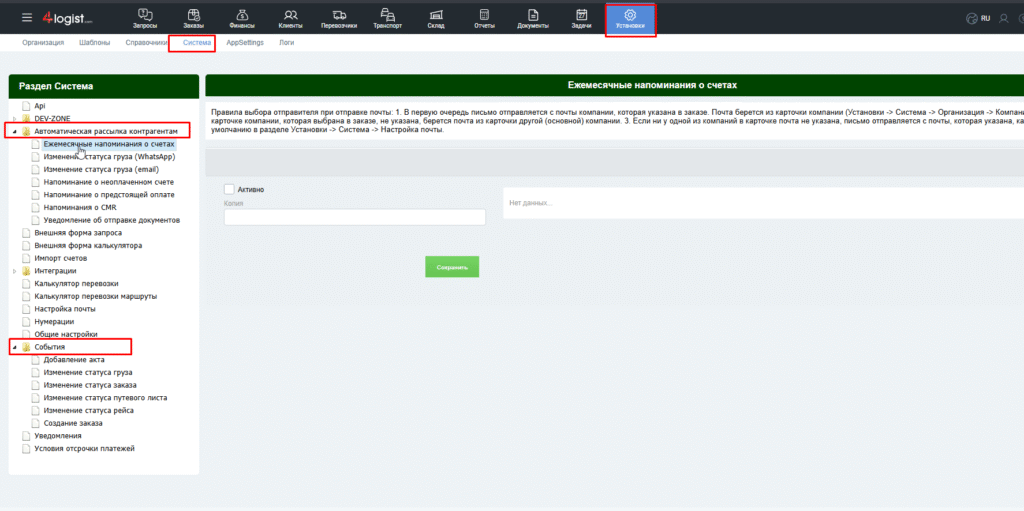Click the Копия input field
The image size is (1024, 511).
click(x=354, y=217)
